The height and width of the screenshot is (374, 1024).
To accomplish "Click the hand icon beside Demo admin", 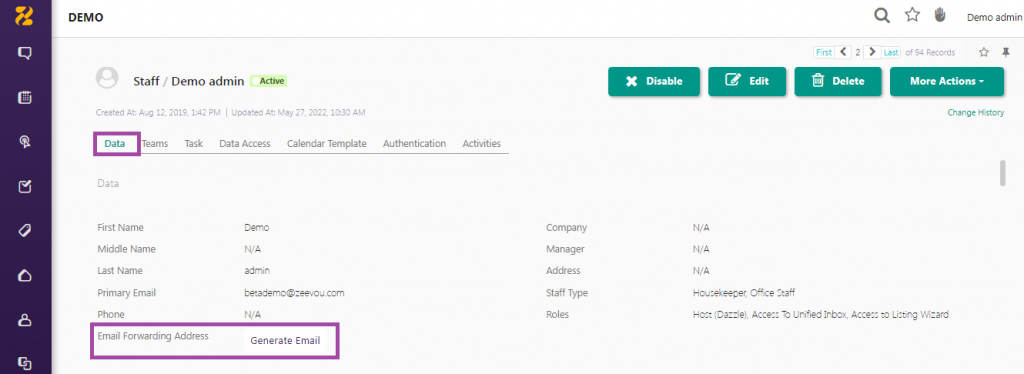I will 940,16.
